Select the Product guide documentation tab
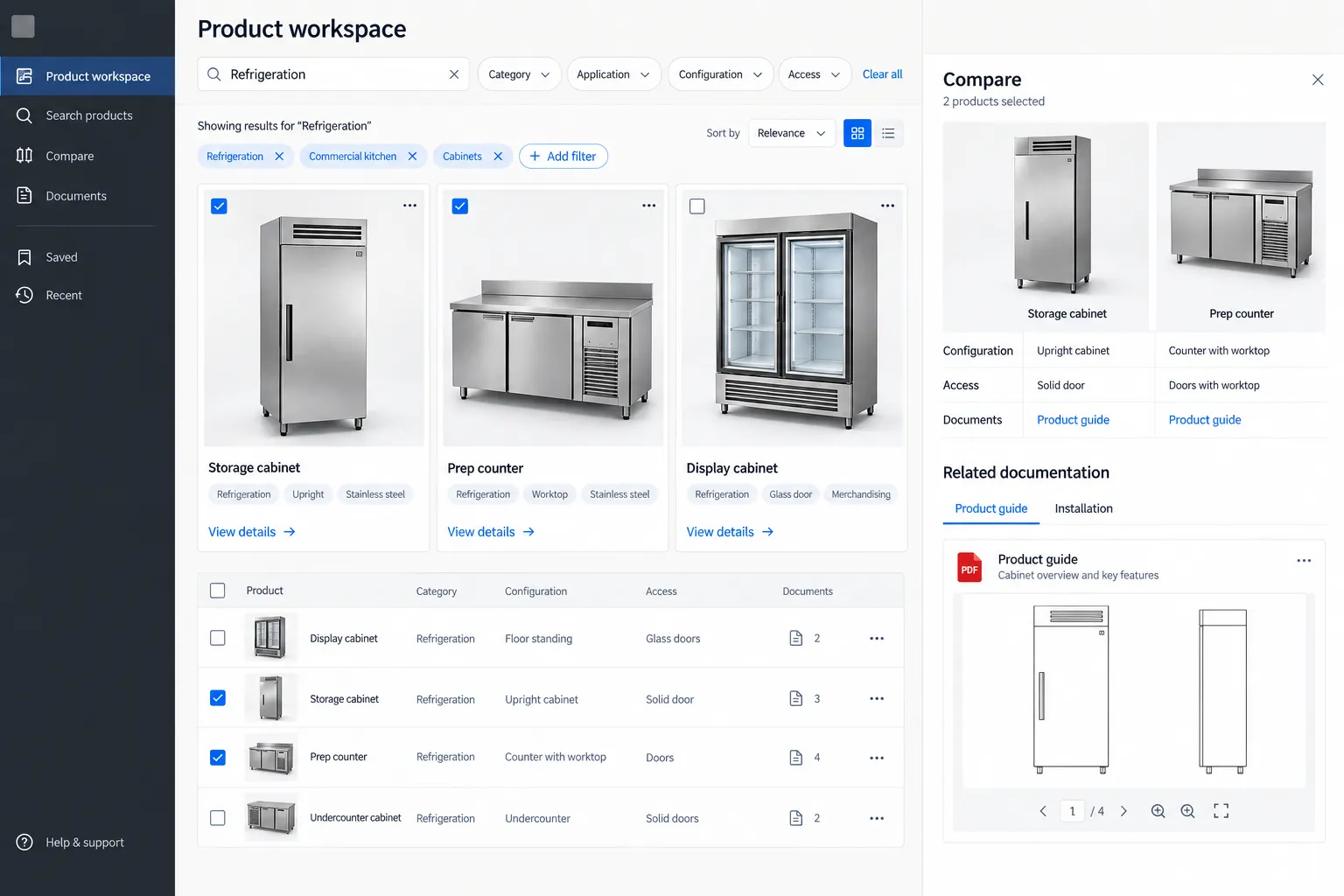Image resolution: width=1344 pixels, height=896 pixels. tap(990, 508)
